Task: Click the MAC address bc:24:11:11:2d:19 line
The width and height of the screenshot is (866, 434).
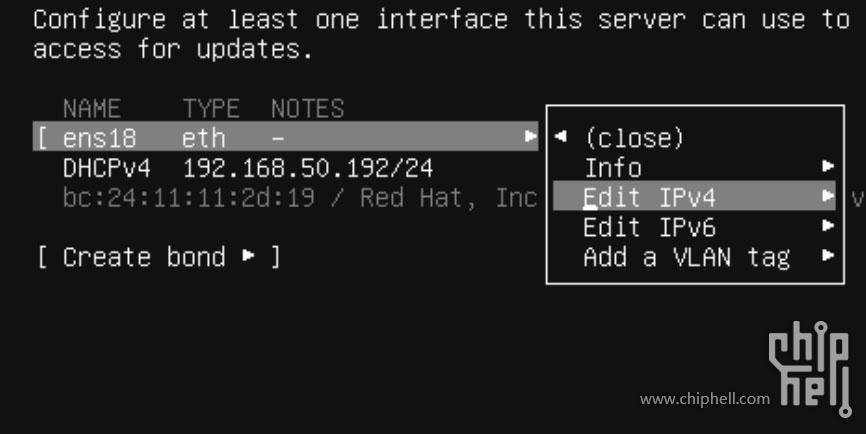Action: [x=188, y=198]
